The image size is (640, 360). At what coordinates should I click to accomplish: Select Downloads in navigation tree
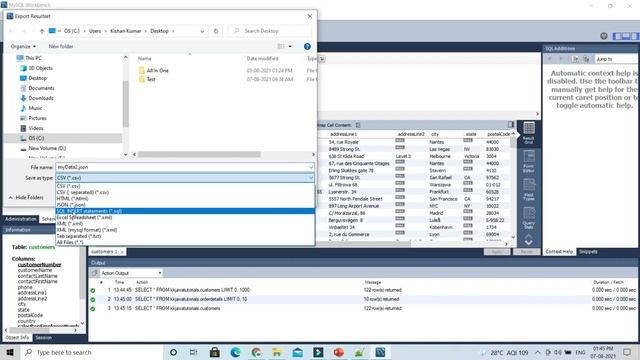41,98
